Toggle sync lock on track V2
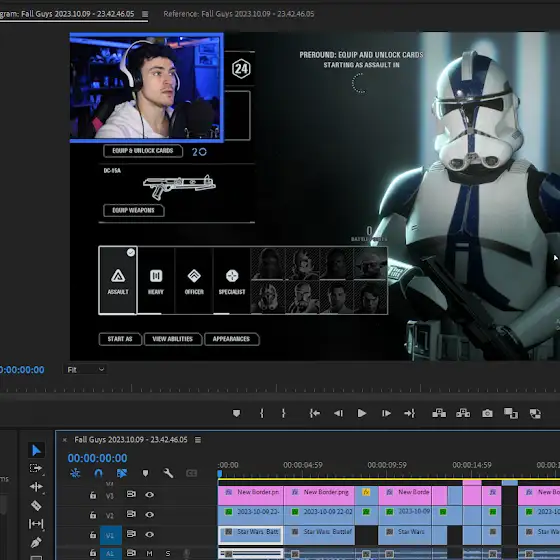Viewport: 560px width, 560px height. coord(131,514)
